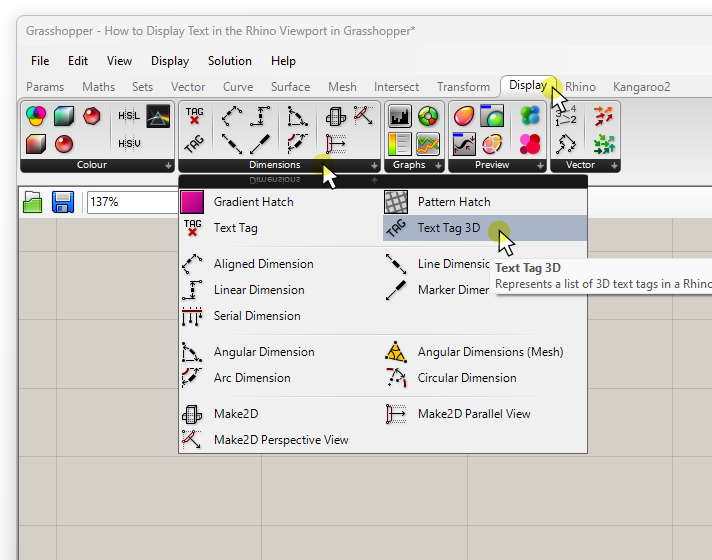
Task: Select the HSL colour component
Action: [129, 116]
